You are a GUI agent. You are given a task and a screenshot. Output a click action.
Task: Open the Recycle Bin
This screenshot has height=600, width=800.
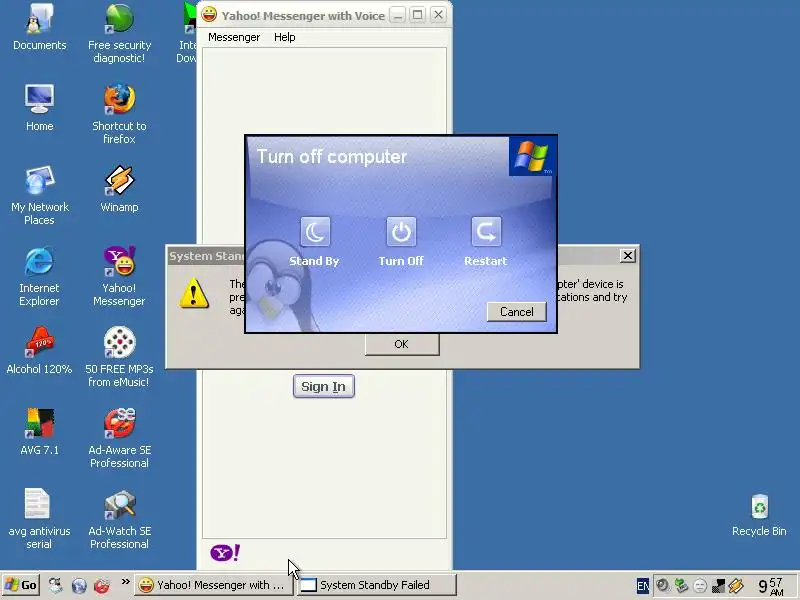pos(759,515)
